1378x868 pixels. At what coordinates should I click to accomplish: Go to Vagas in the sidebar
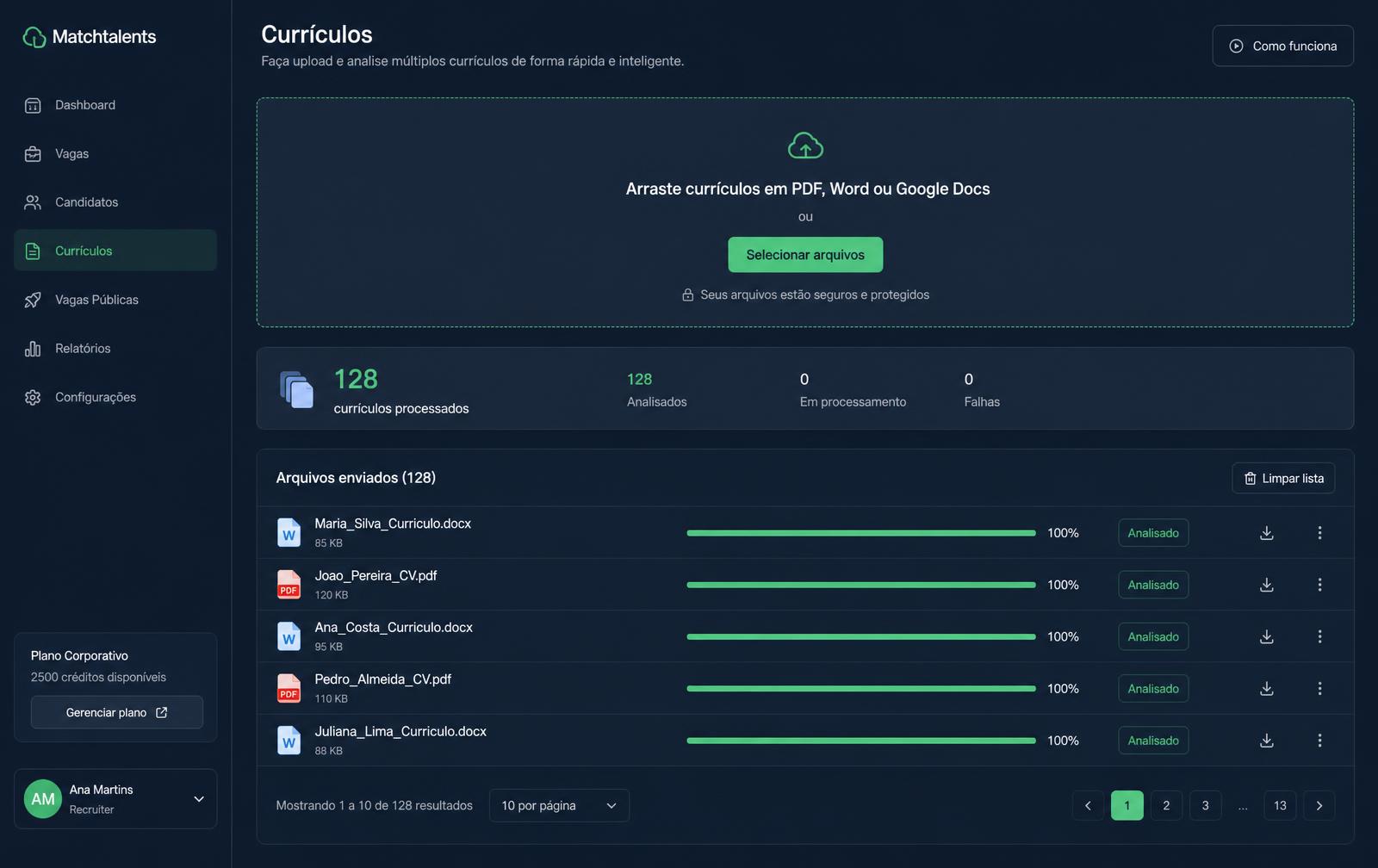115,154
